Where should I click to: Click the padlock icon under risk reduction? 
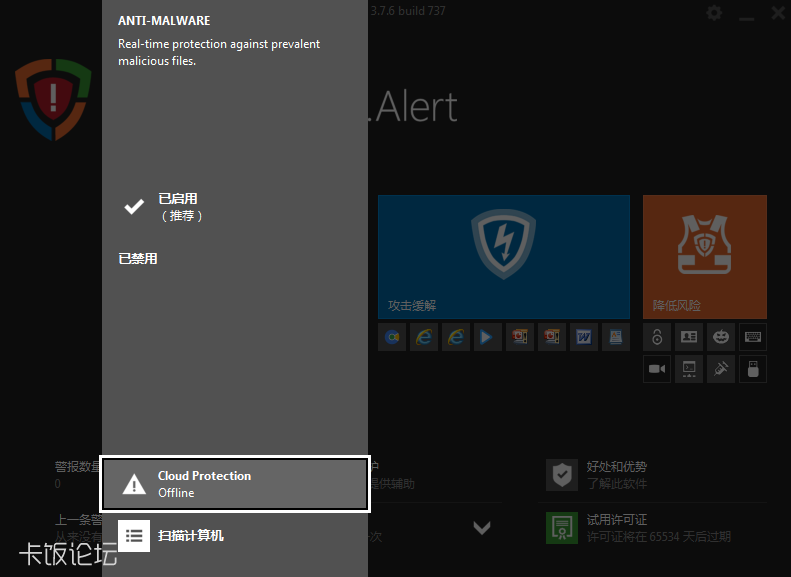click(657, 337)
